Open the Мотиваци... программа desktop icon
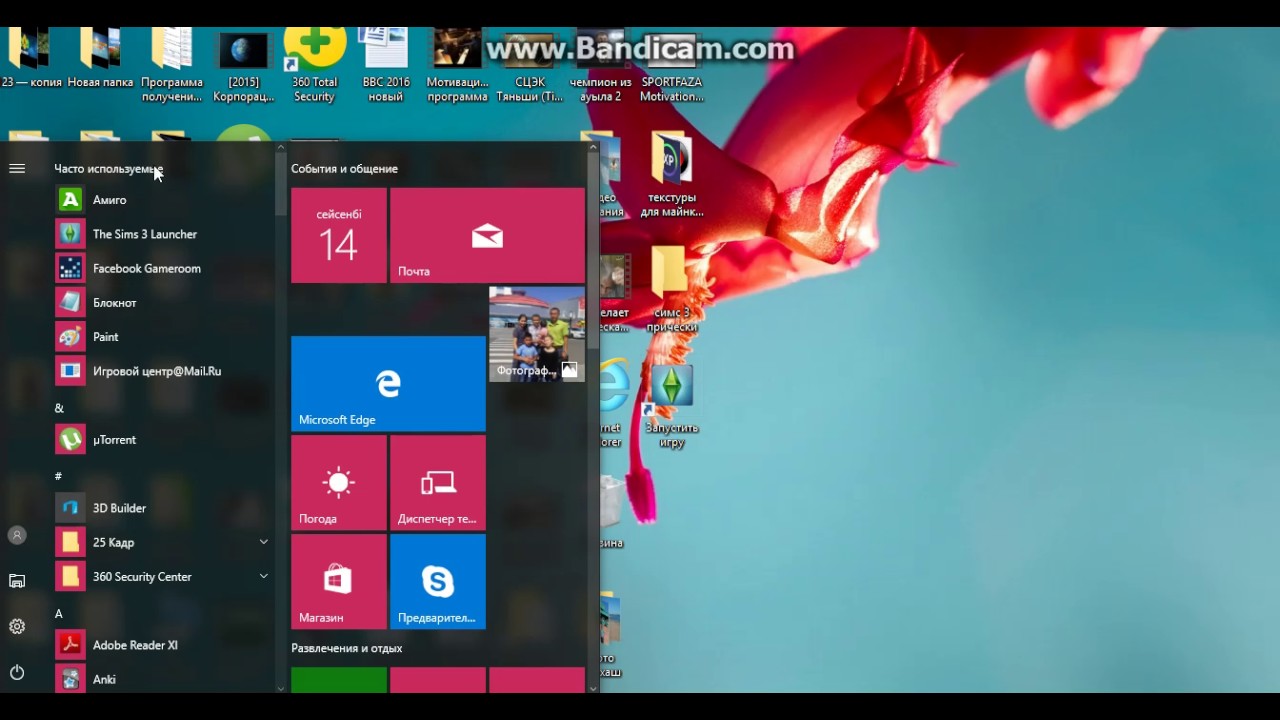Viewport: 1280px width, 720px height. pyautogui.click(x=457, y=65)
